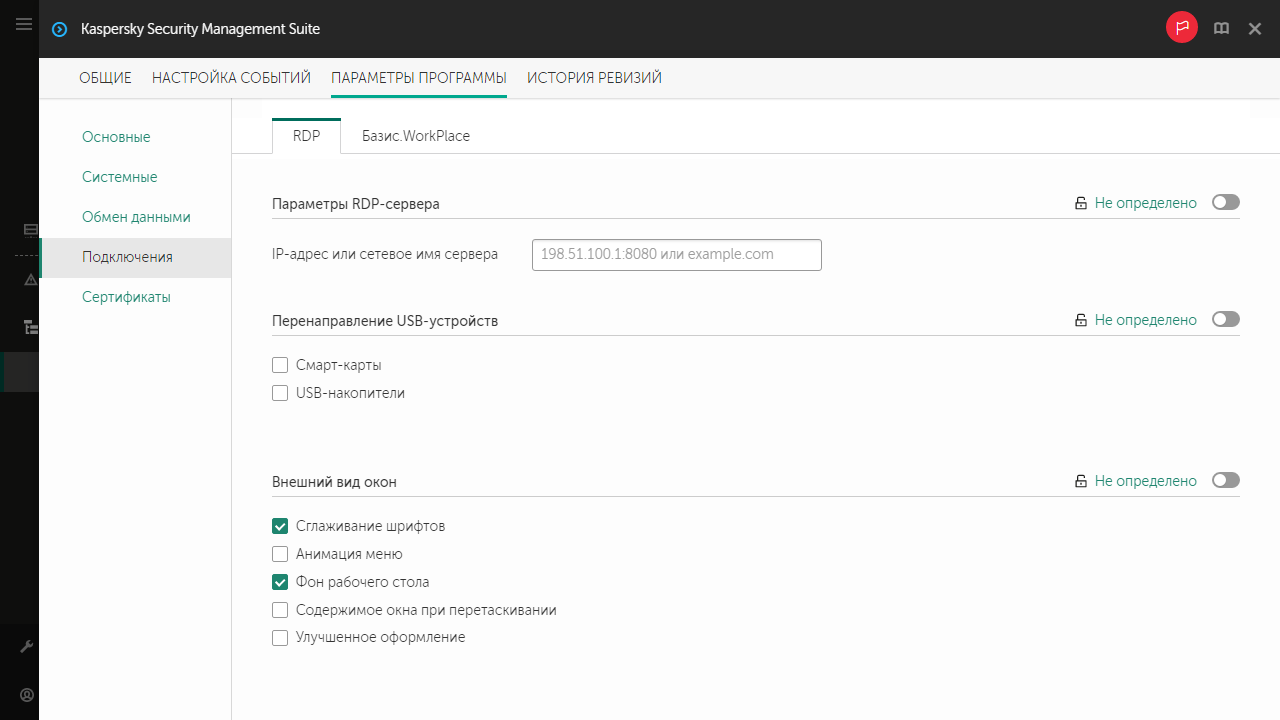
Task: Check the USB-накопители checkbox
Action: (280, 393)
